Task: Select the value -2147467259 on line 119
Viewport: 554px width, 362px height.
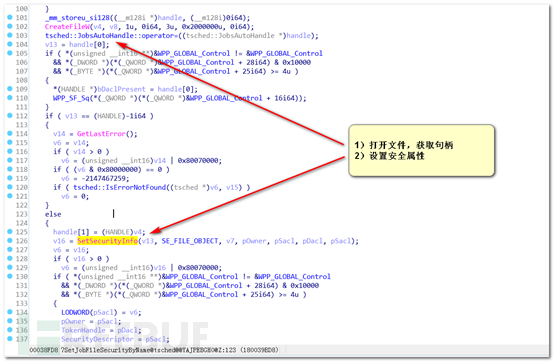Action: click(105, 178)
